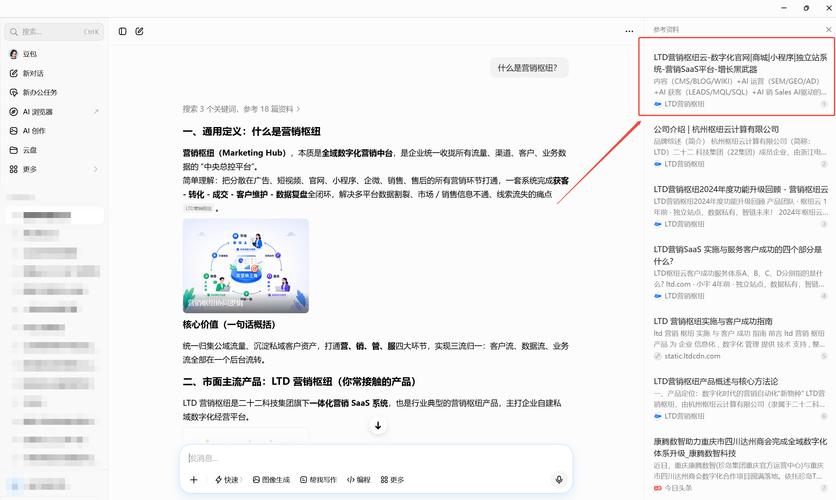Click heading 二、市面主流产品：LTD 营销枢纽

tap(299, 382)
